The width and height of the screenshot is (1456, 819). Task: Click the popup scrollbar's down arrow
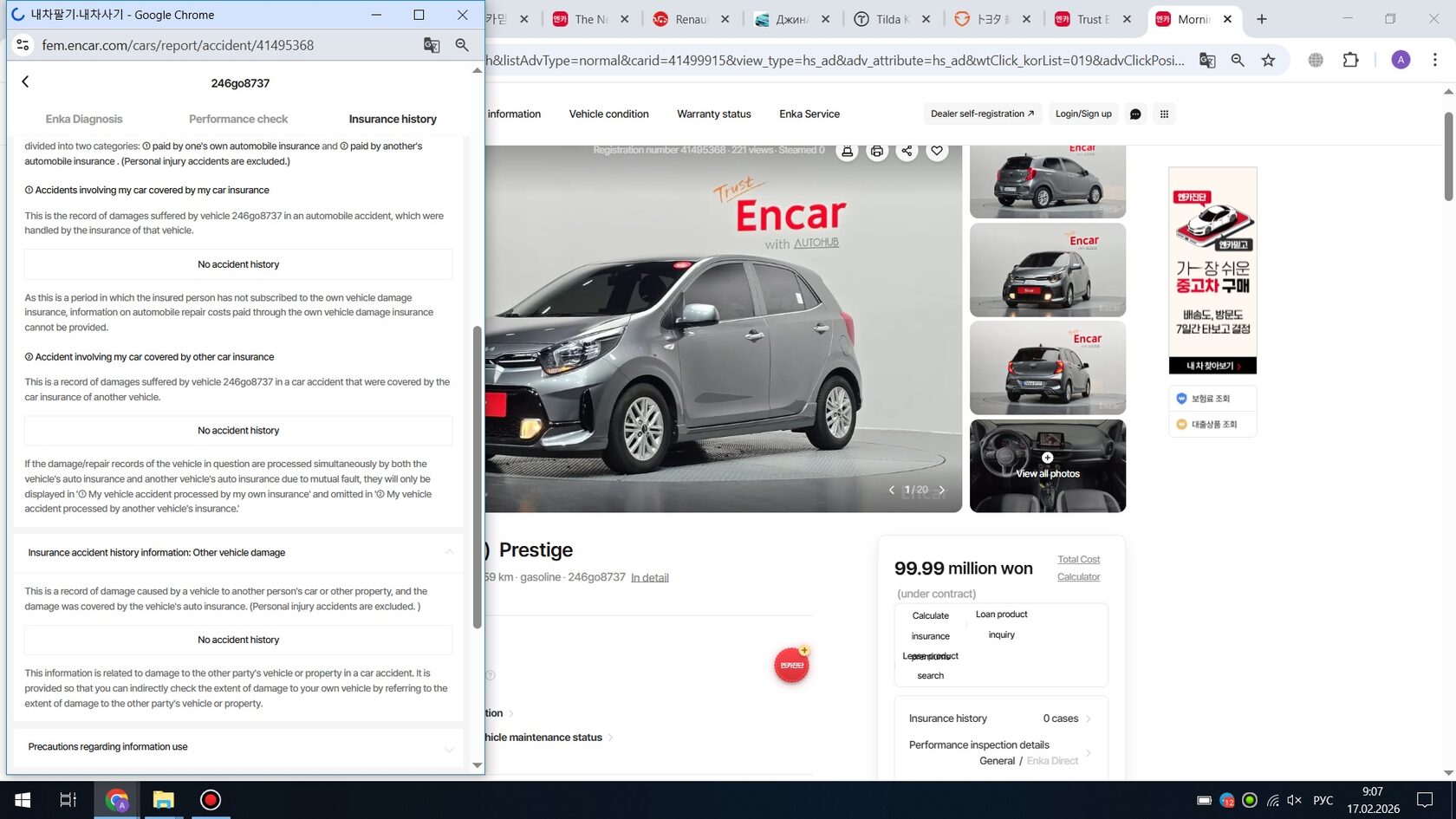477,765
